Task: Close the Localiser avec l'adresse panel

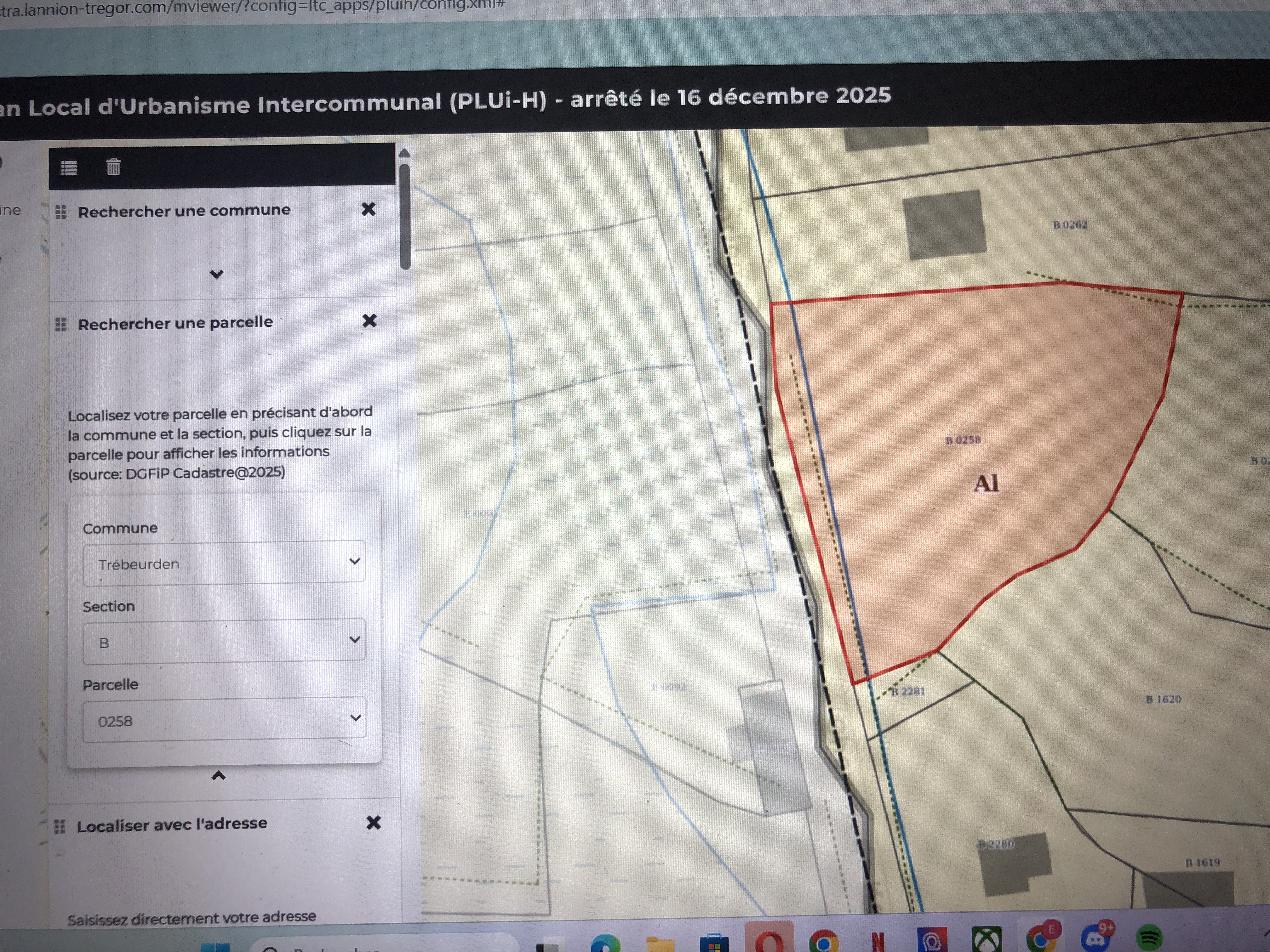Action: point(374,822)
